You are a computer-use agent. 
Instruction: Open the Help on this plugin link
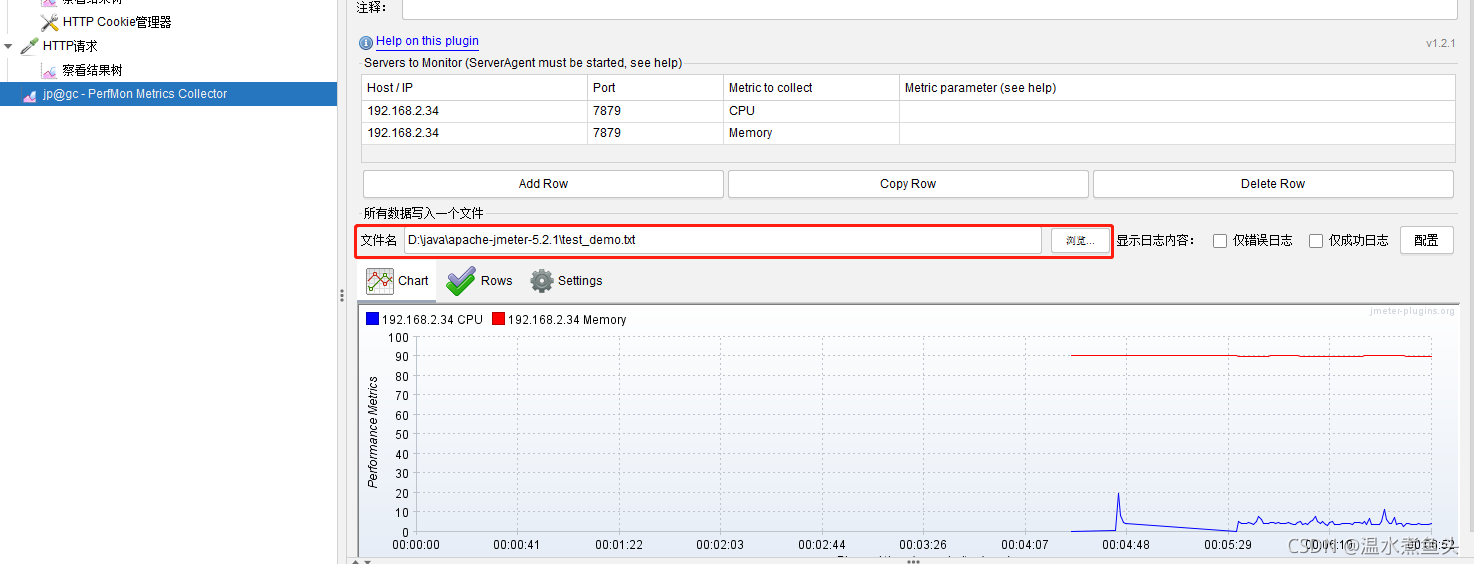click(x=427, y=42)
